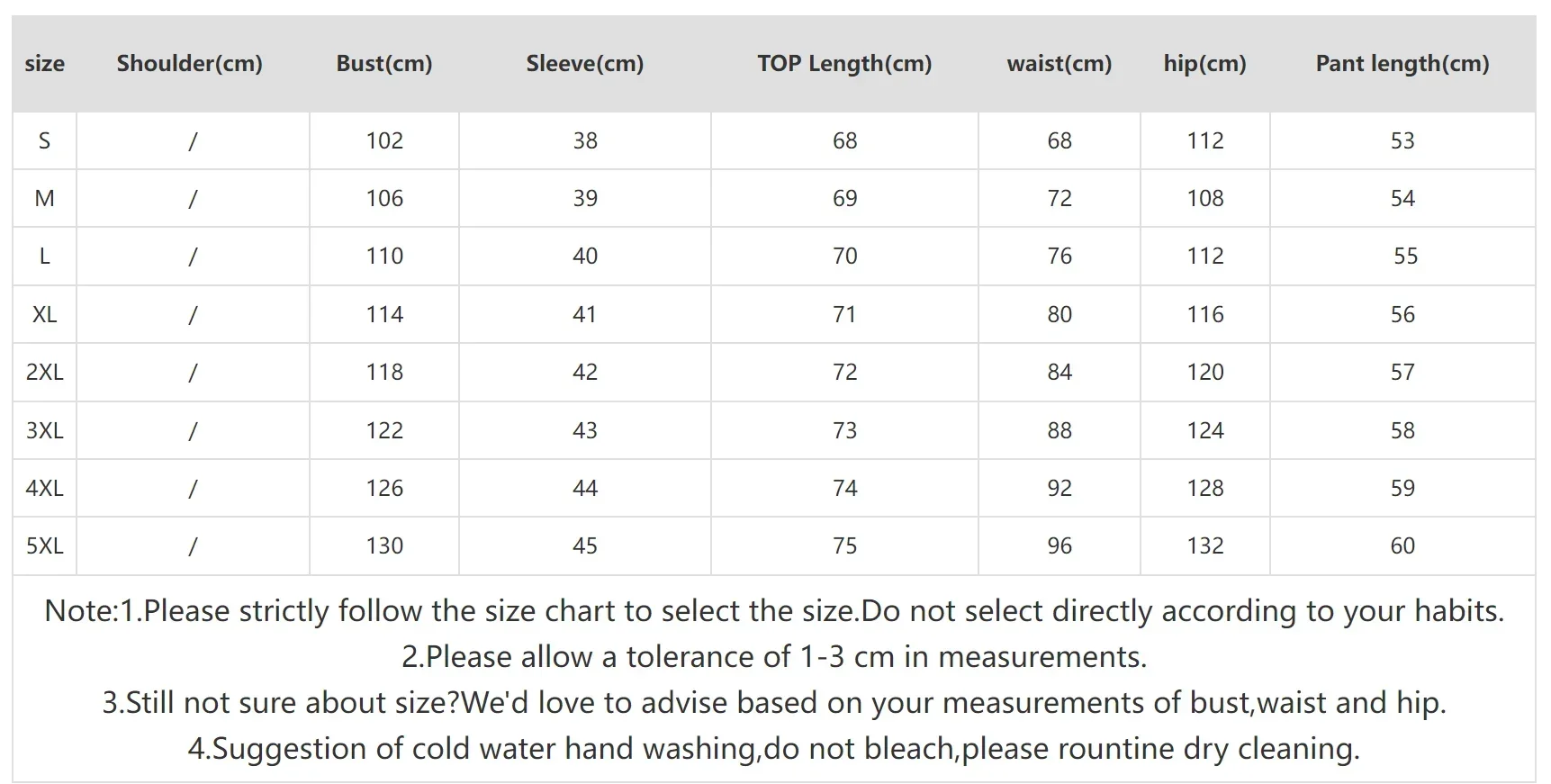Click the hip(cm) column header
1551x784 pixels.
click(1204, 64)
